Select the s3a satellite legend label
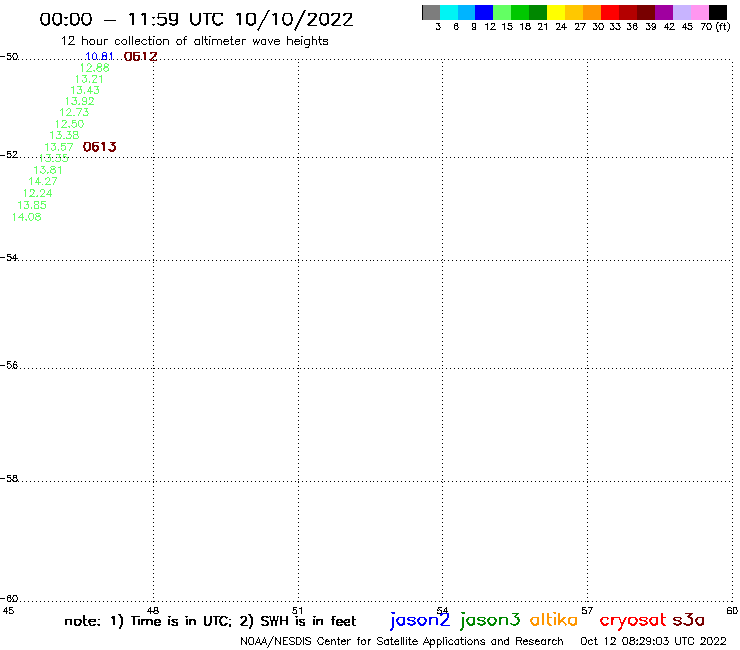 (x=688, y=620)
